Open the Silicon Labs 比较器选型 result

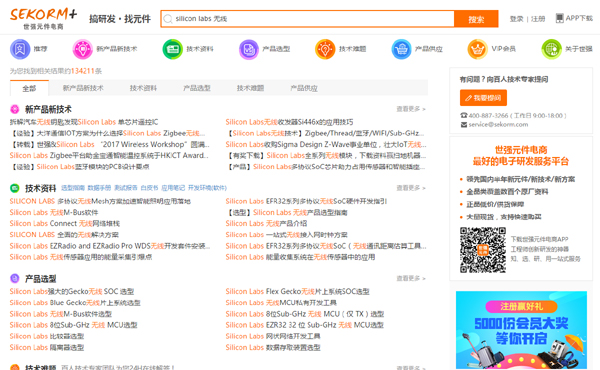[x=47, y=336]
